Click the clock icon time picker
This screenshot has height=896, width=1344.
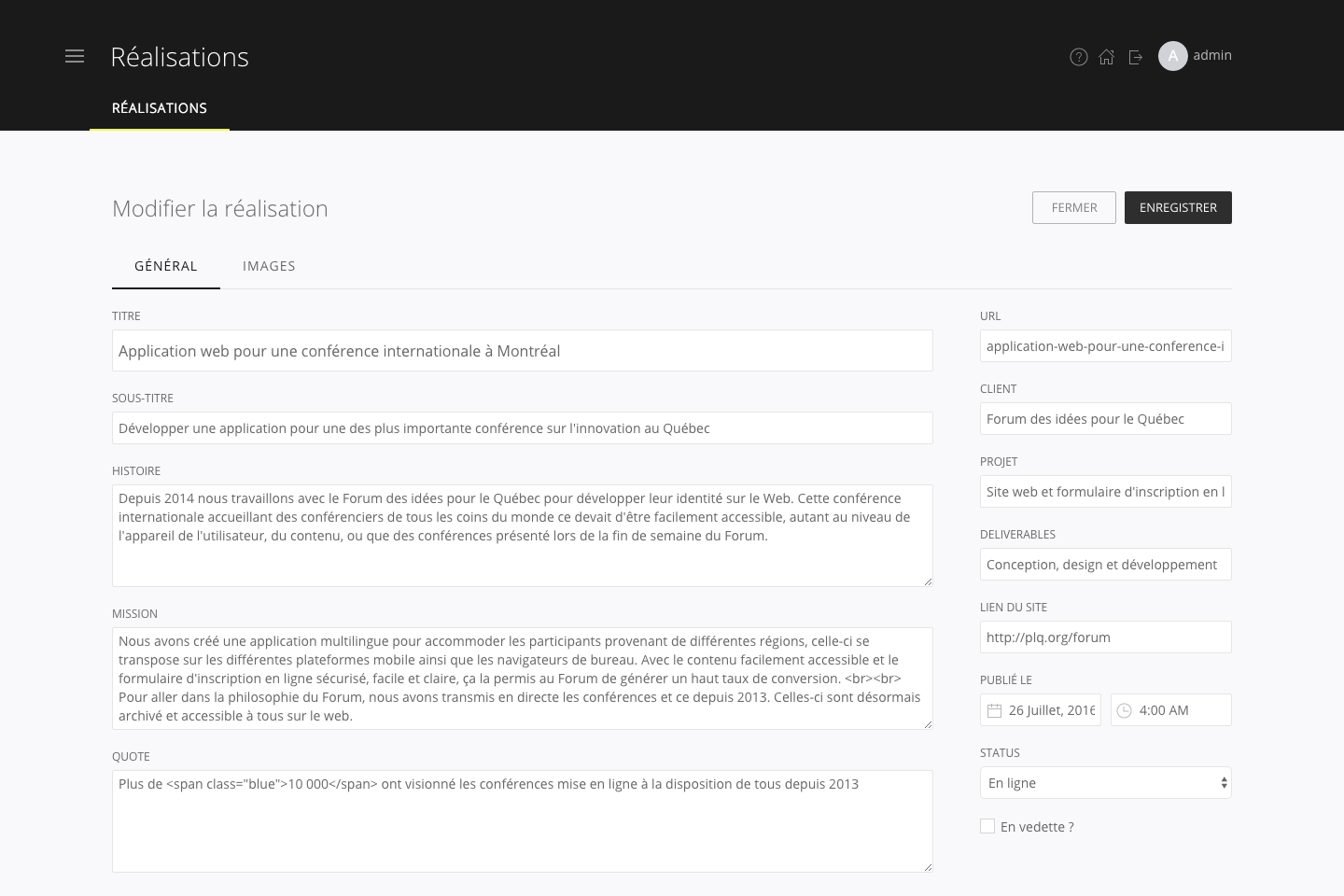tap(1125, 710)
